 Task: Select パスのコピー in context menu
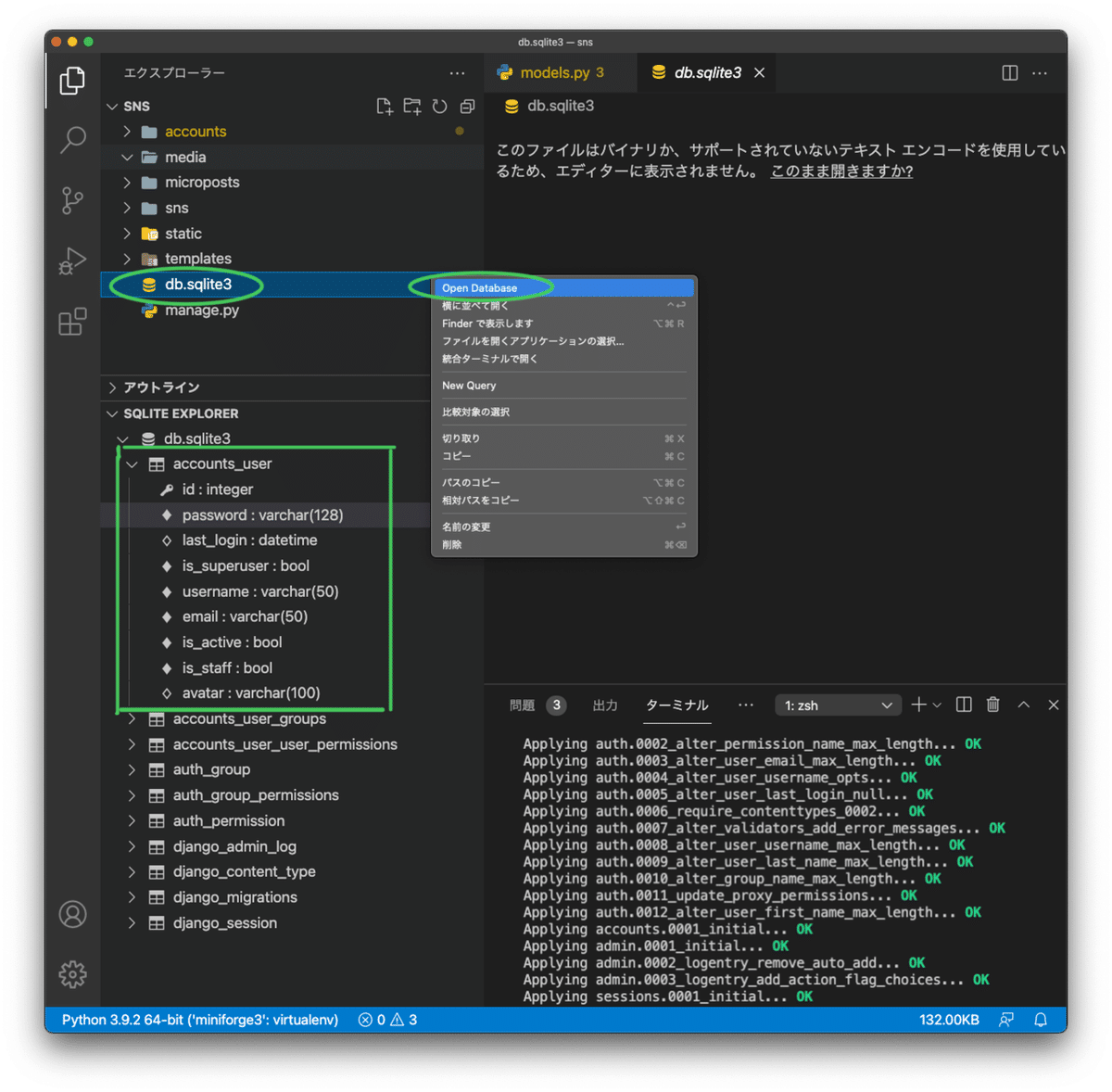[564, 483]
